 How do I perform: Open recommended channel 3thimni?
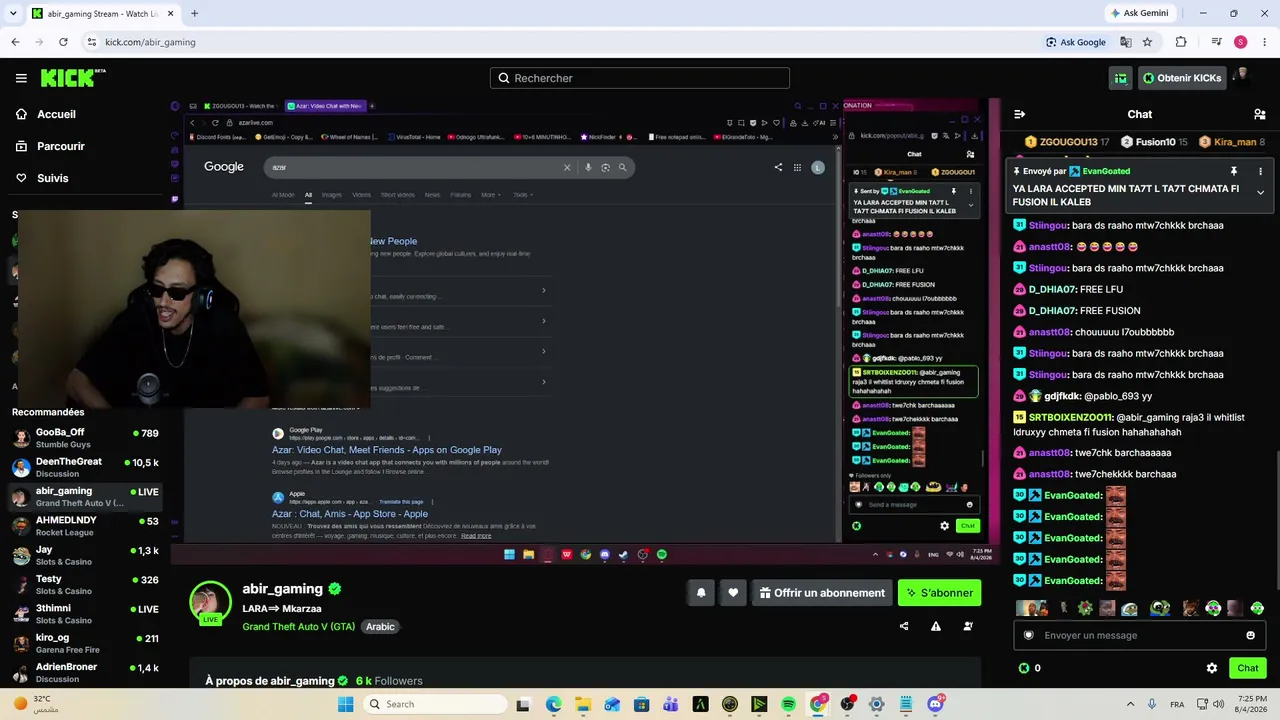pyautogui.click(x=85, y=614)
